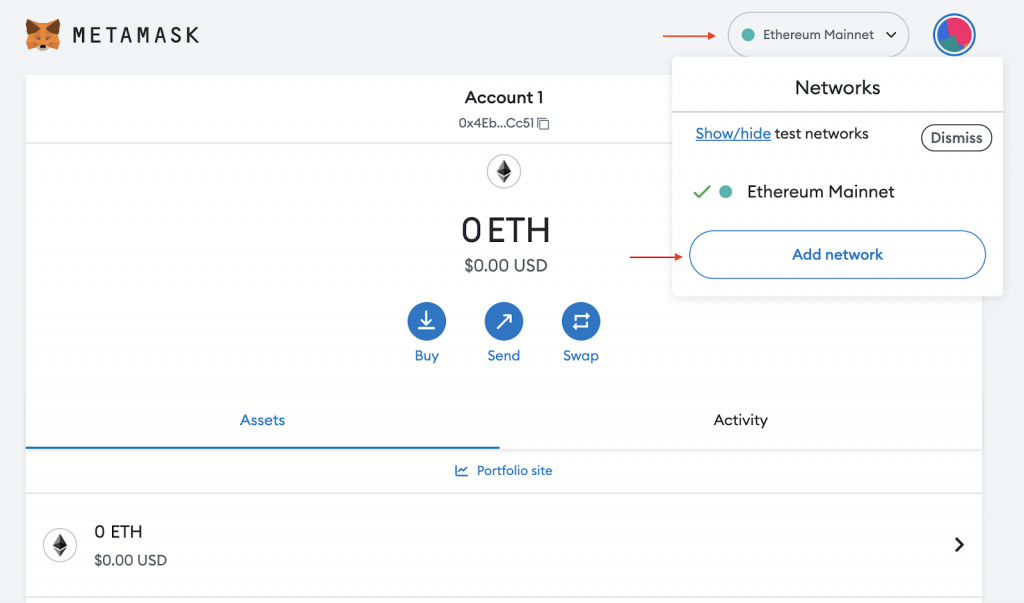Click the Swap label
Viewport: 1024px width, 603px height.
point(581,356)
